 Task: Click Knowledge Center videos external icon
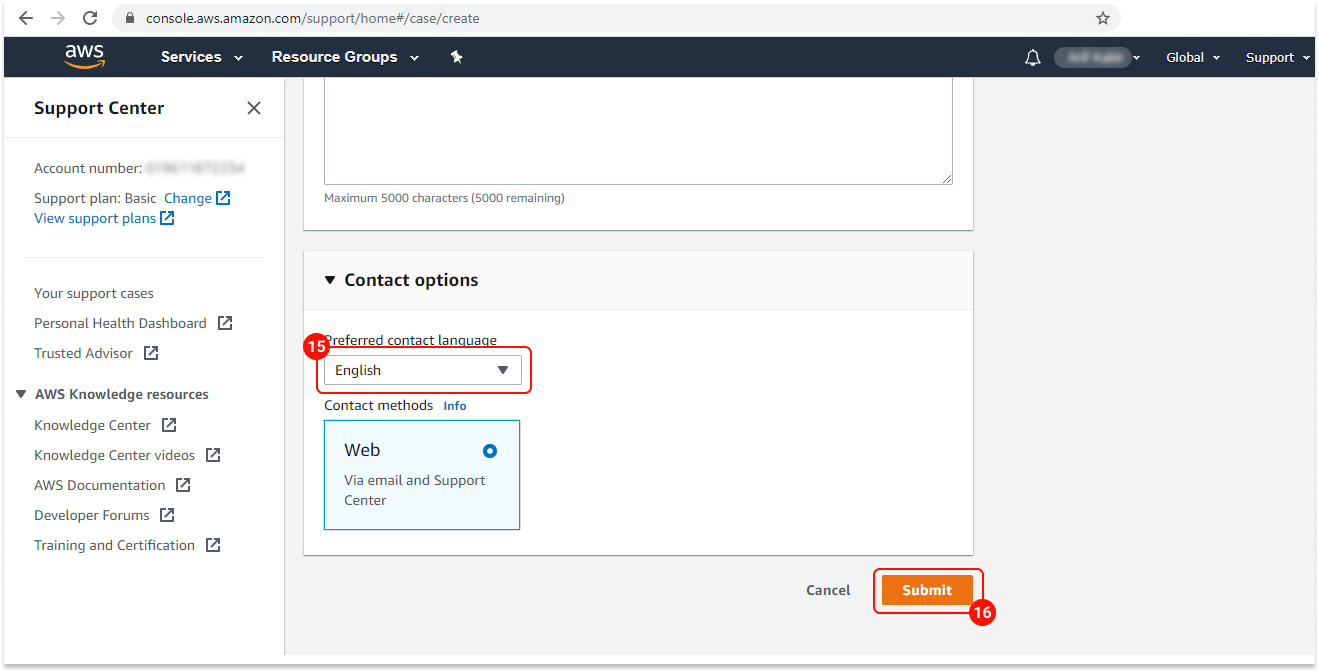(x=211, y=454)
